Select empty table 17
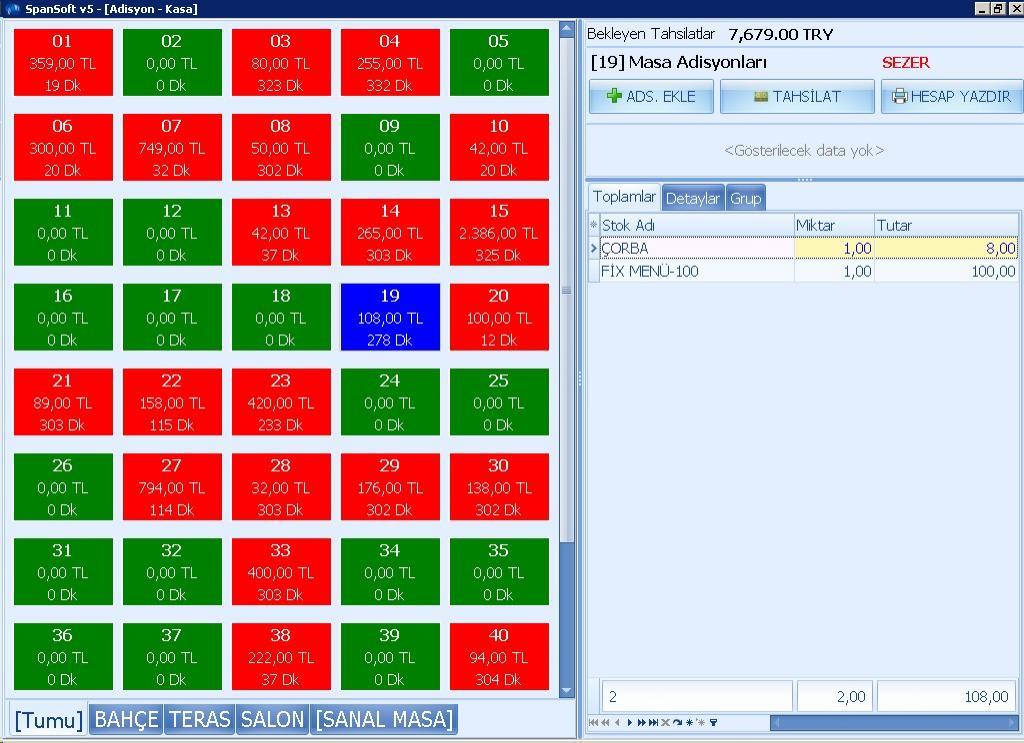The height and width of the screenshot is (743, 1024). [172, 317]
